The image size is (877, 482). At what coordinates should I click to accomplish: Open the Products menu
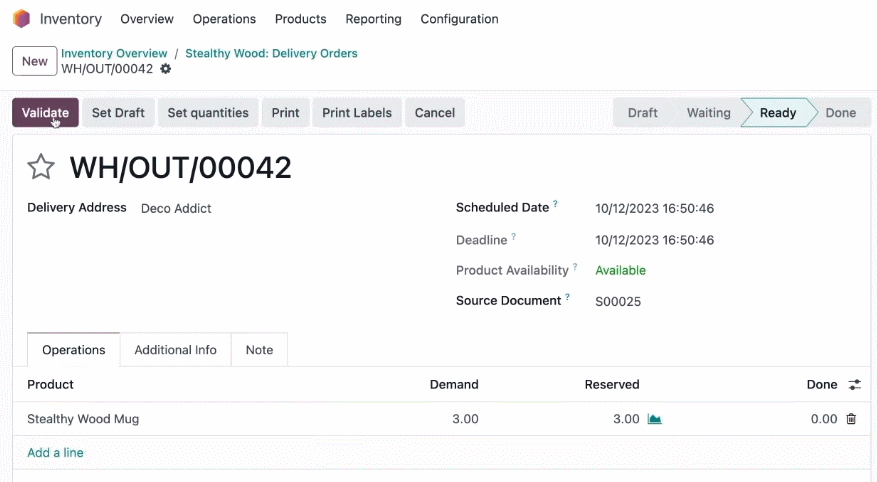(x=300, y=19)
